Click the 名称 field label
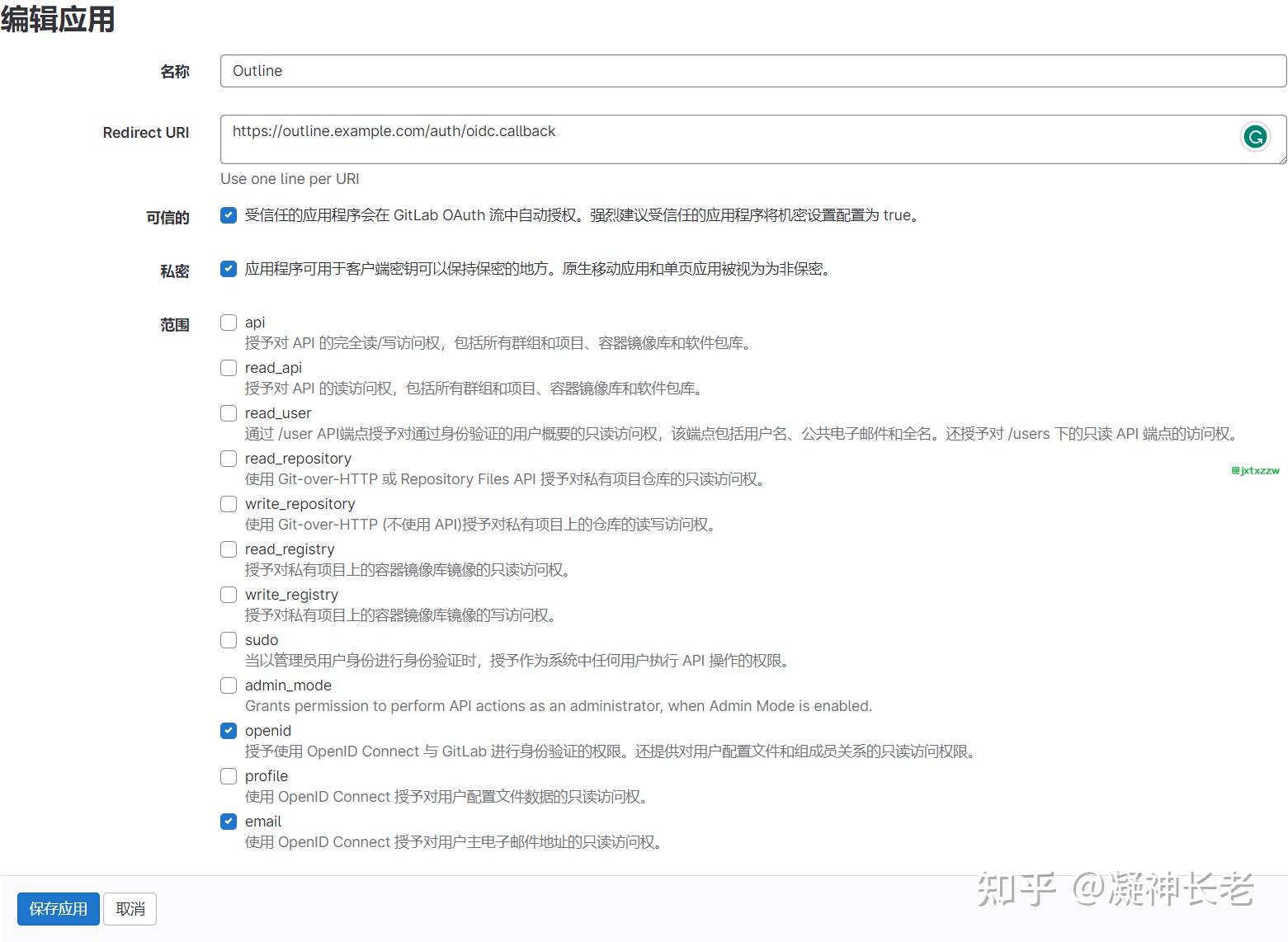 tap(175, 72)
